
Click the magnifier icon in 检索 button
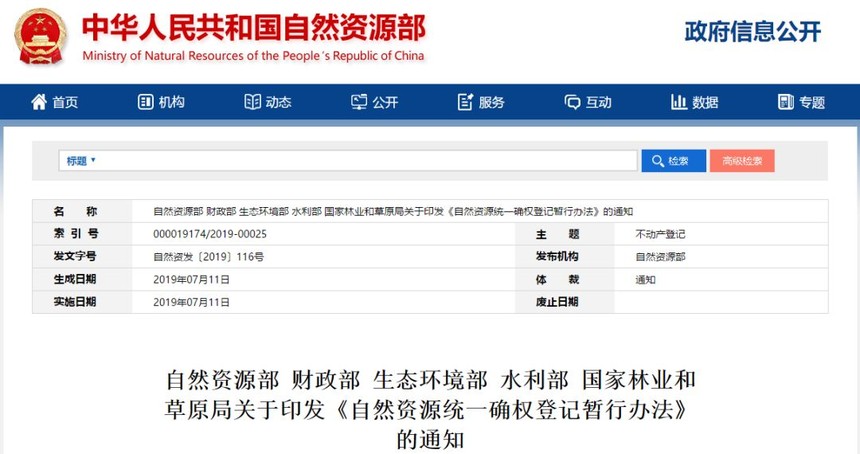click(x=658, y=161)
